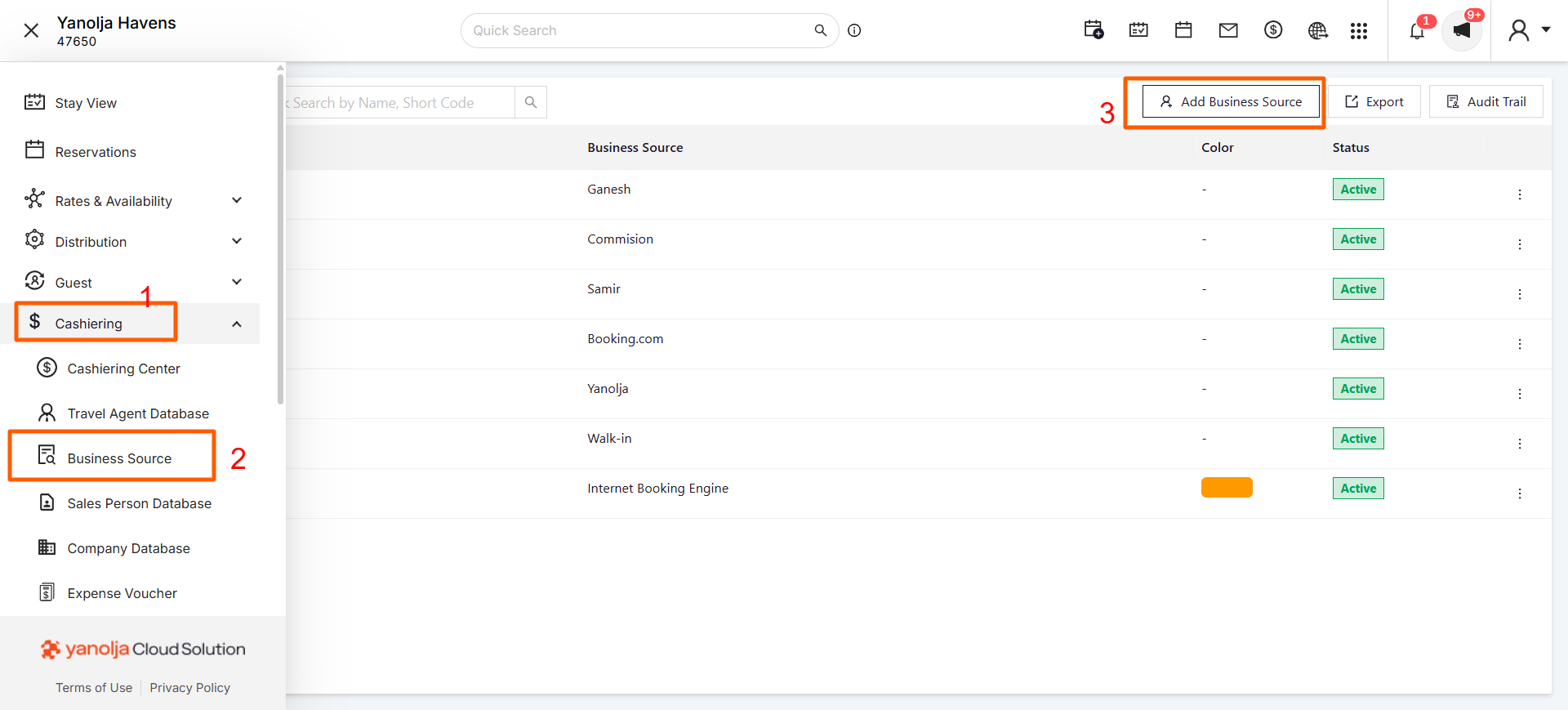Collapse the Cashiering chevron

237,324
